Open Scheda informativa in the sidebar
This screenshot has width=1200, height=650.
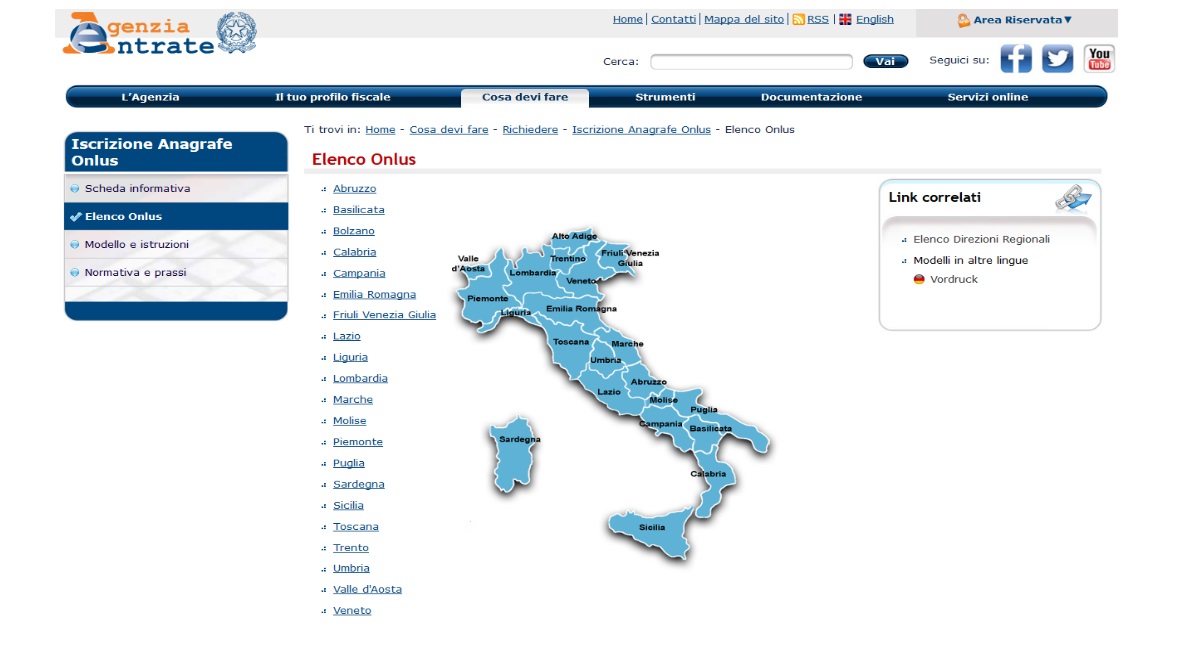pos(137,188)
